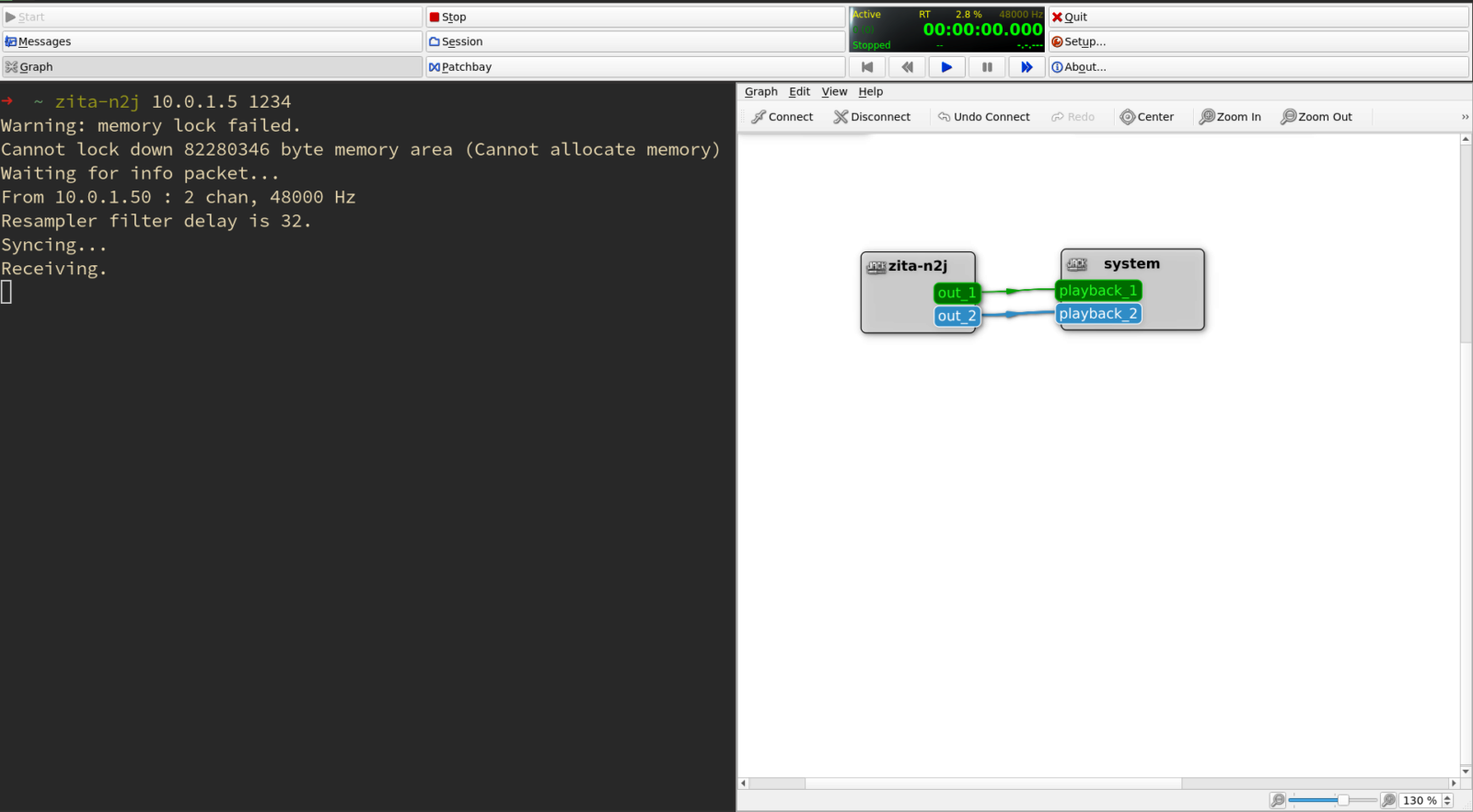
Task: Select the playback_1 port
Action: coord(1098,291)
